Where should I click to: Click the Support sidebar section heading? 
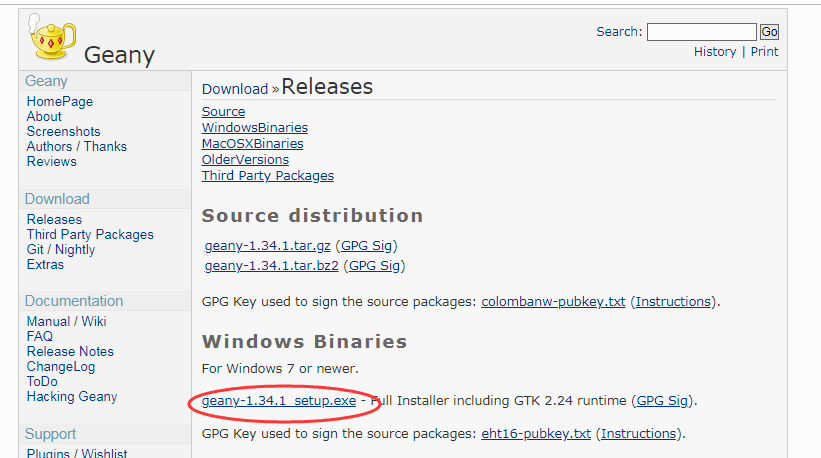click(50, 434)
